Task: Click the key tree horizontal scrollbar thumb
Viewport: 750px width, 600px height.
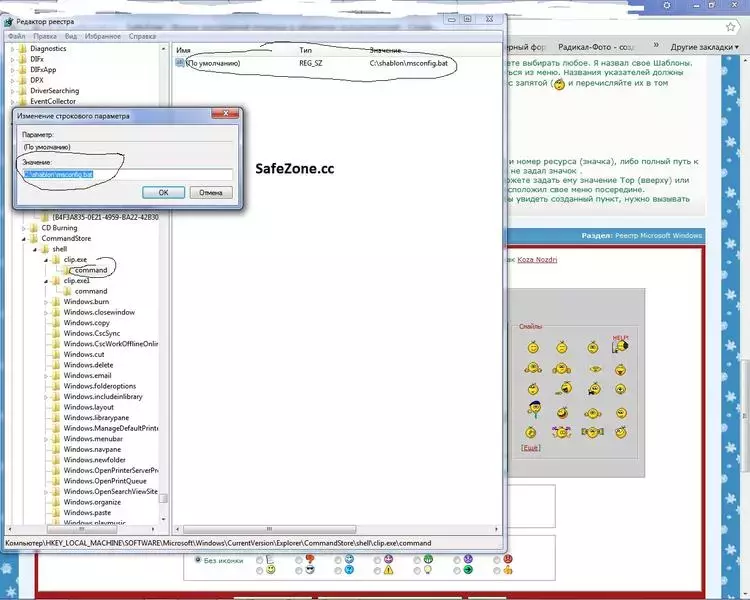Action: tap(81, 529)
